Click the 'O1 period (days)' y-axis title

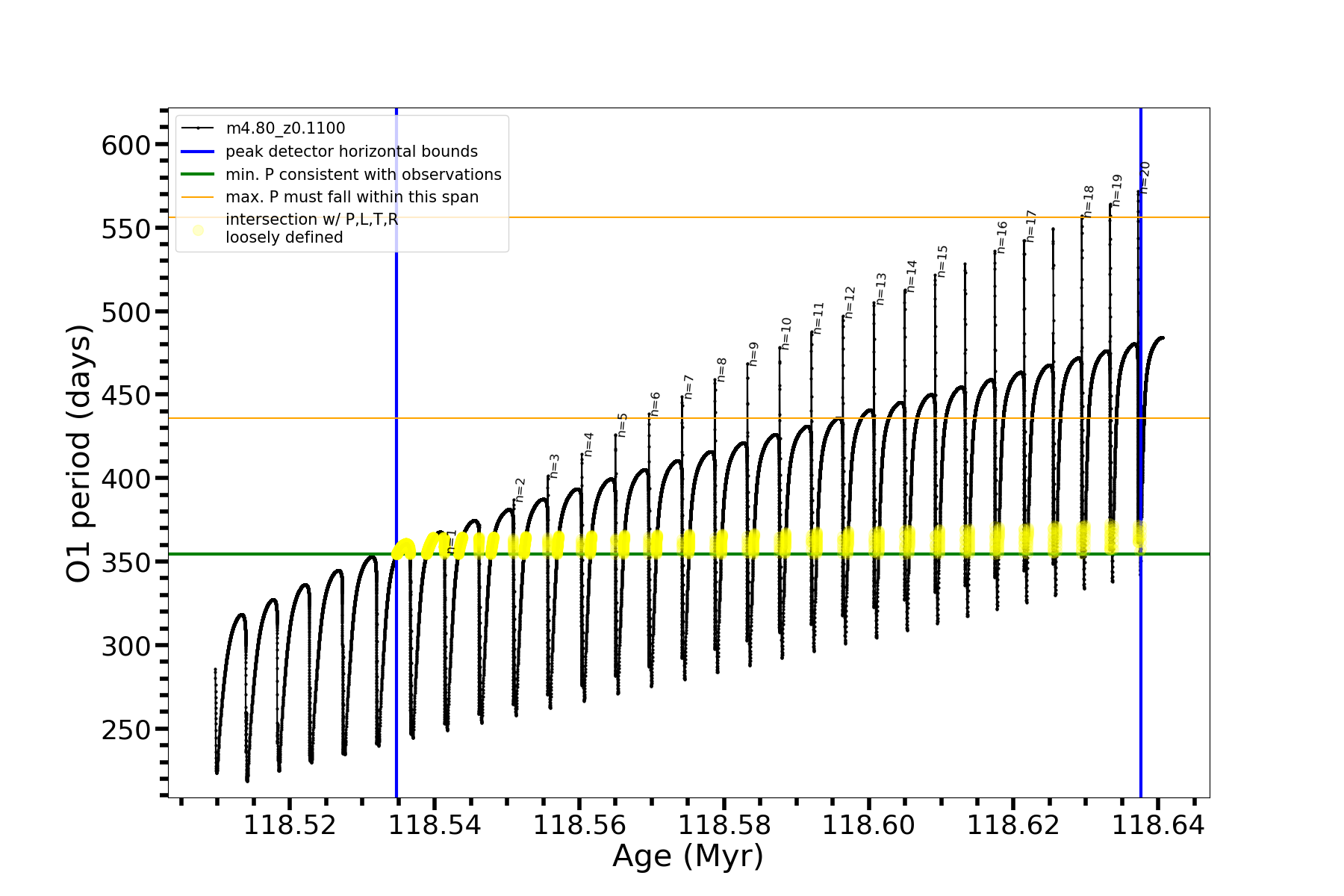78,453
